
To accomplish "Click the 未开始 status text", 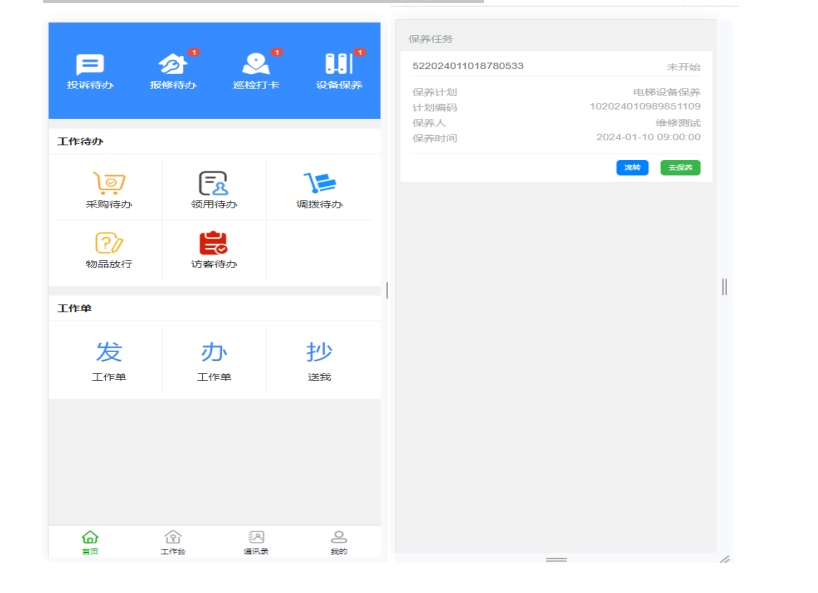I will click(x=683, y=67).
